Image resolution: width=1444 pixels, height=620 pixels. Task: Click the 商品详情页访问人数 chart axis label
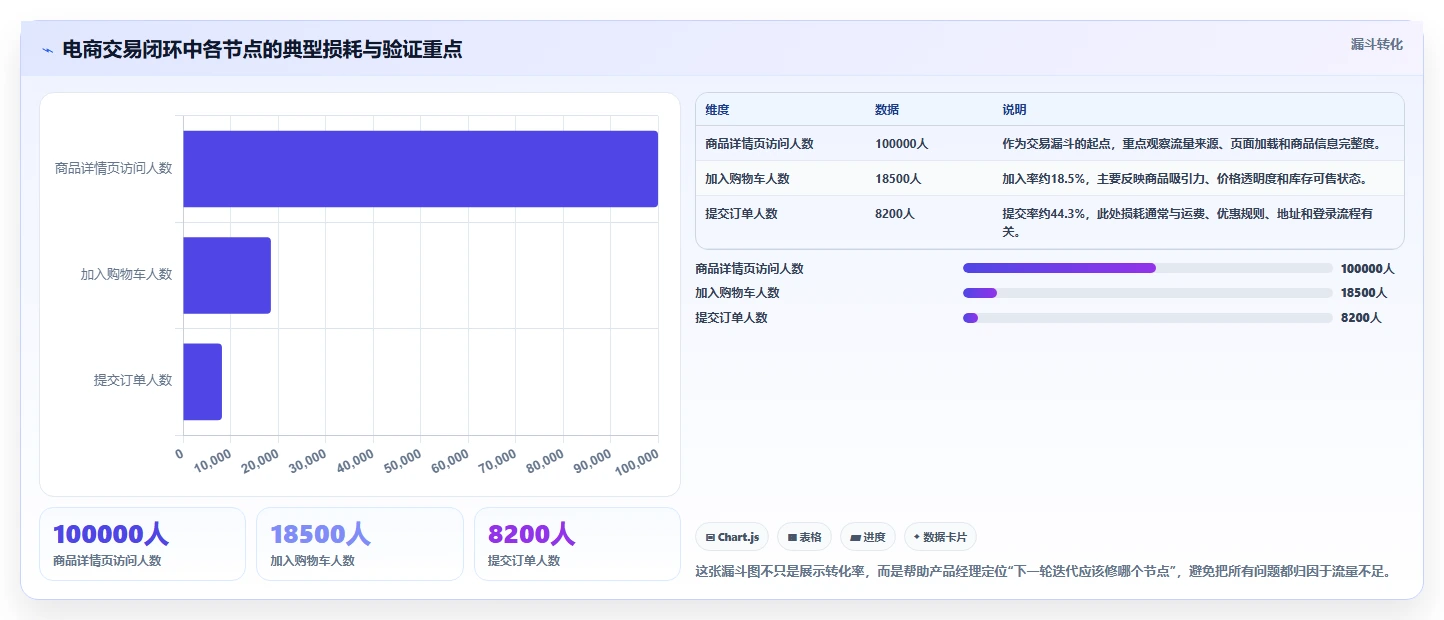[113, 168]
